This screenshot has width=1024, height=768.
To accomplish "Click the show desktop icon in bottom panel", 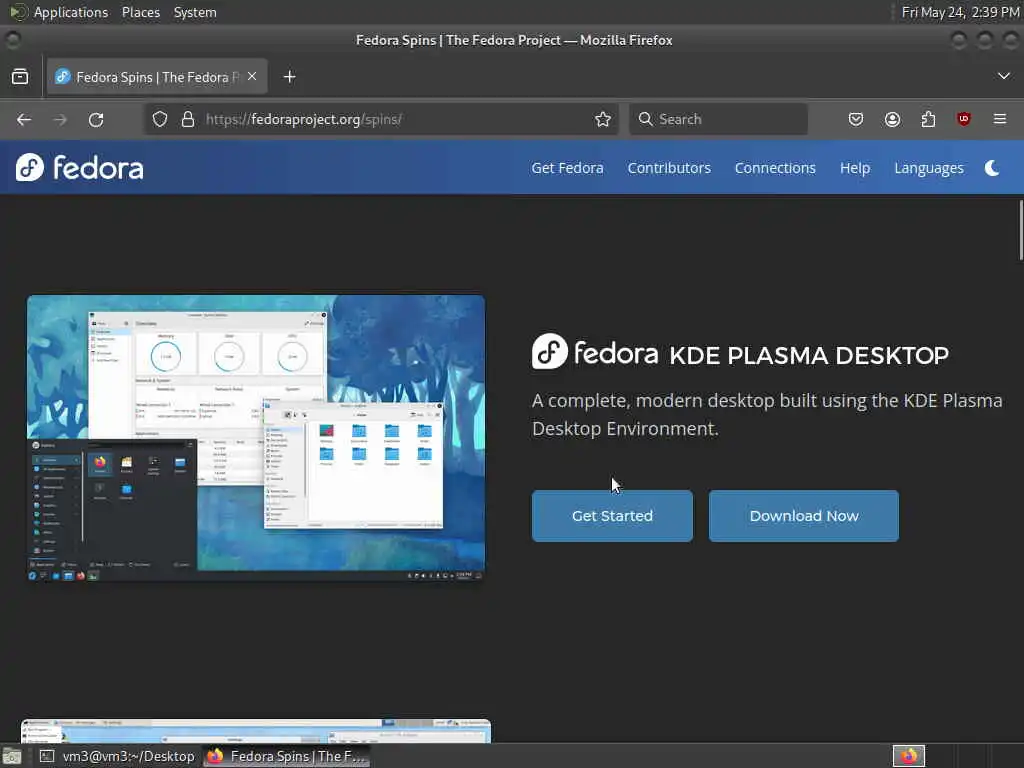I will coord(12,757).
